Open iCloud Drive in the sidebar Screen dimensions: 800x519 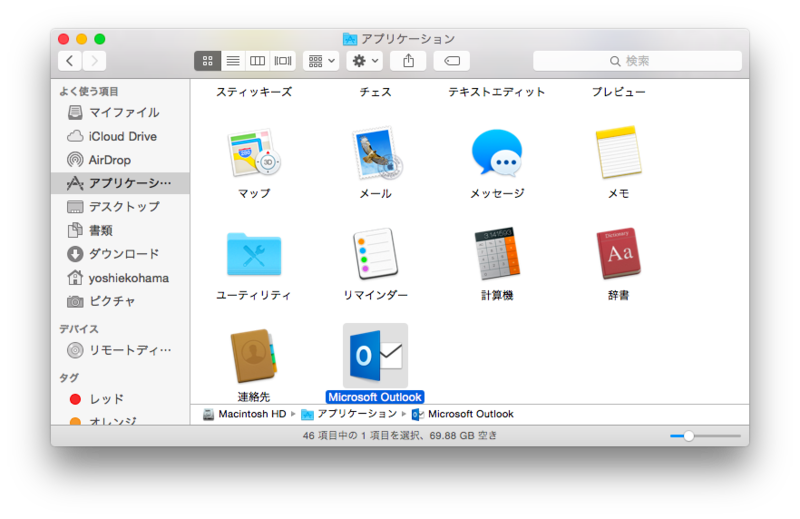(120, 136)
